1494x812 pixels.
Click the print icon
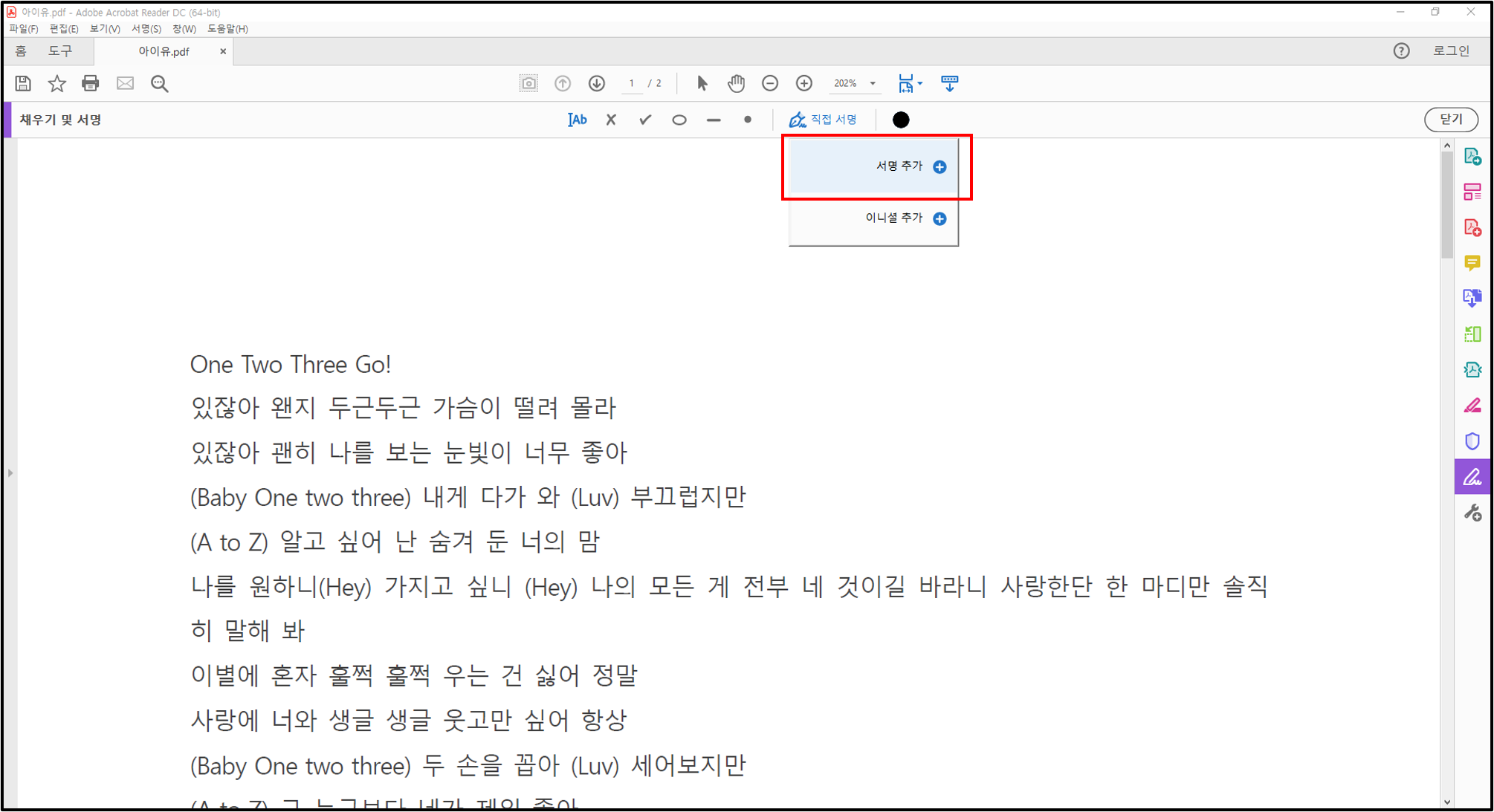pyautogui.click(x=91, y=83)
